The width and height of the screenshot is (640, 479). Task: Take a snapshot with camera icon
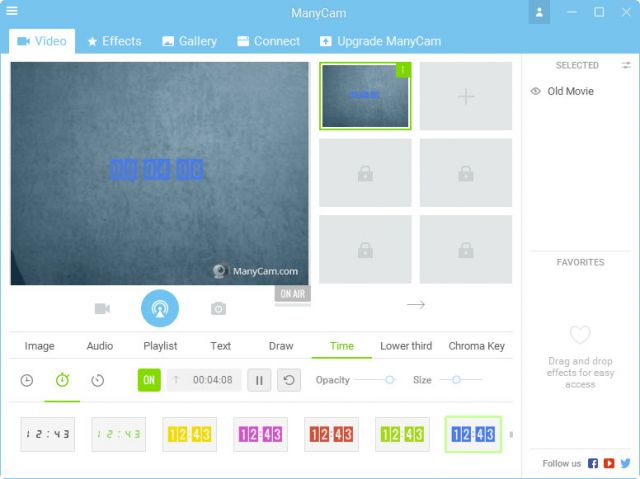(218, 308)
